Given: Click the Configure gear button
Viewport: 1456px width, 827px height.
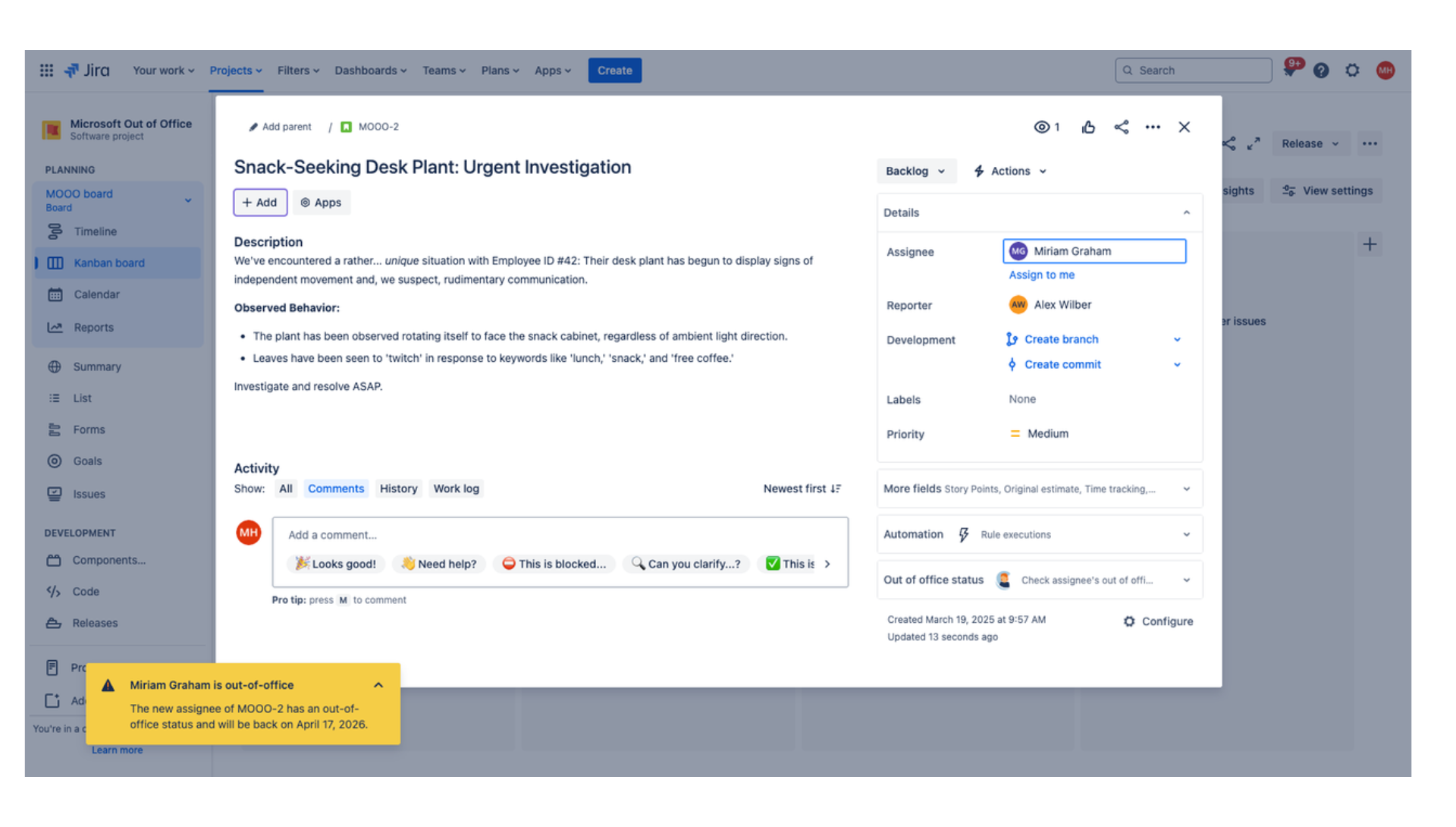Looking at the screenshot, I should pos(1158,621).
